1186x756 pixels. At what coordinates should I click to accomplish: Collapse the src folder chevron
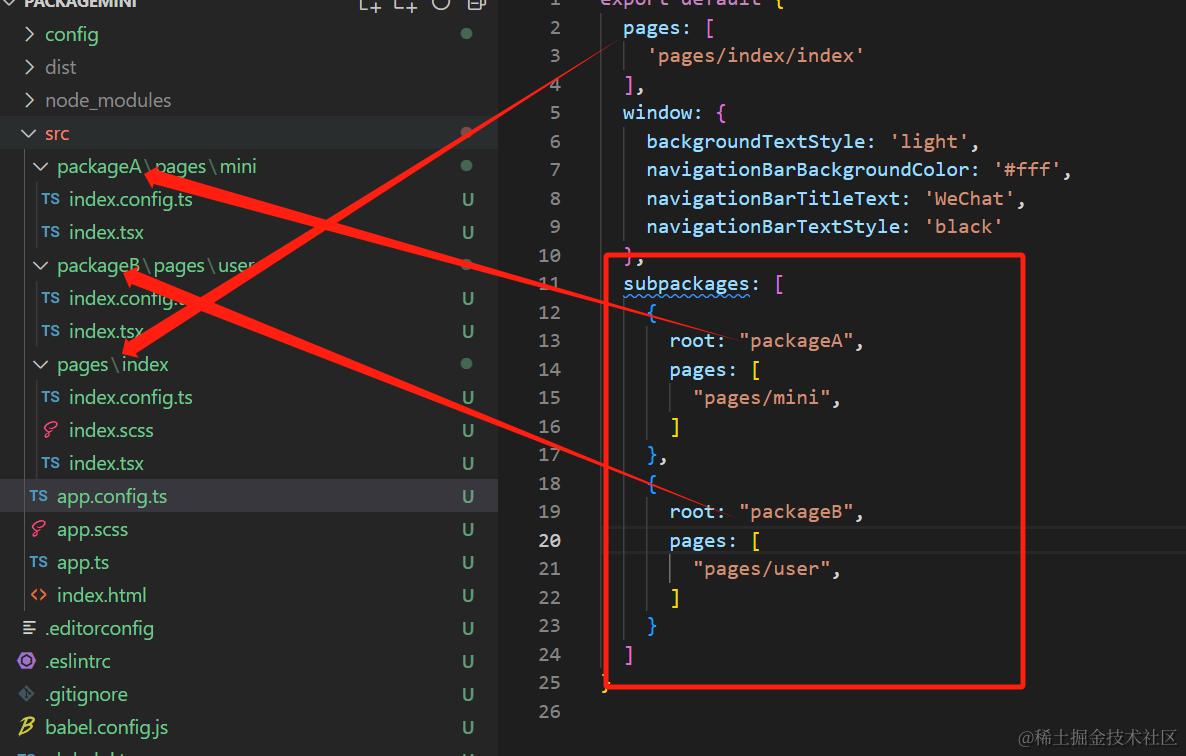pos(29,133)
